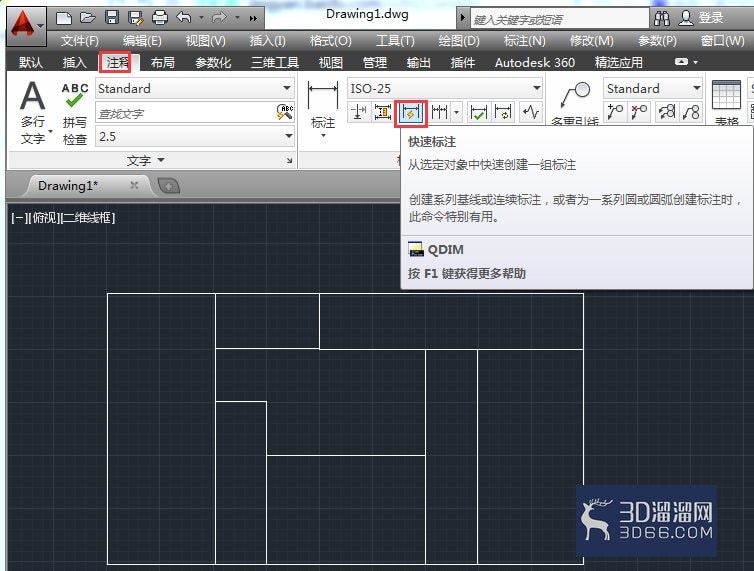Open the 文件(F) menu
754x571 pixels.
coord(80,41)
